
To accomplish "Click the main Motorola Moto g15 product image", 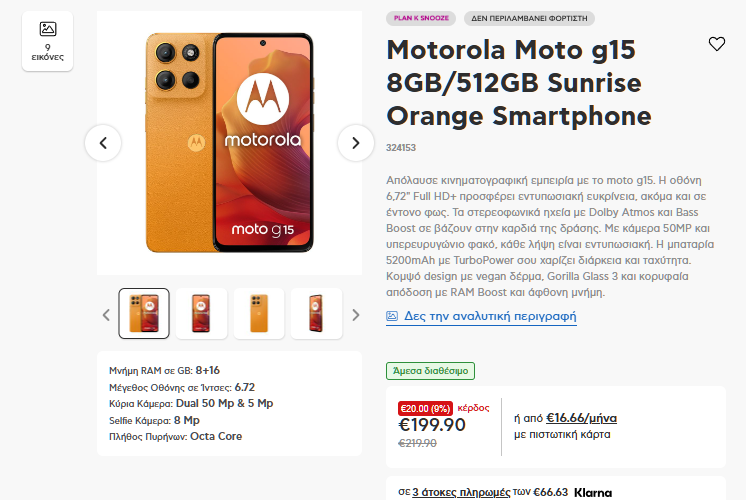I will (229, 143).
